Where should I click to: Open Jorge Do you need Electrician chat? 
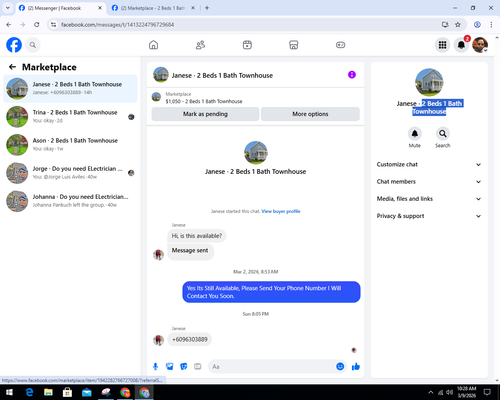point(70,173)
